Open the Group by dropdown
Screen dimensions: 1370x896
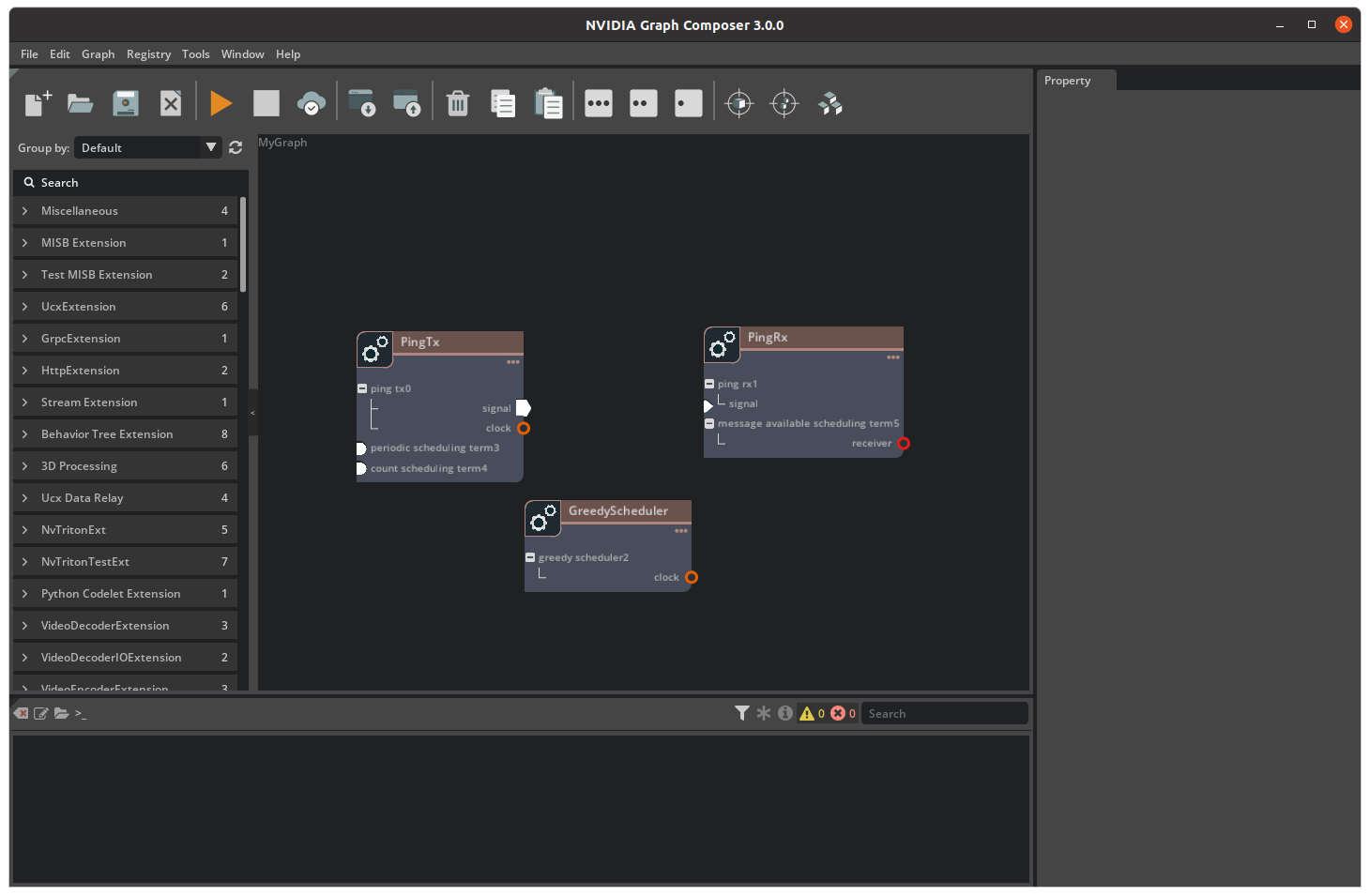148,147
